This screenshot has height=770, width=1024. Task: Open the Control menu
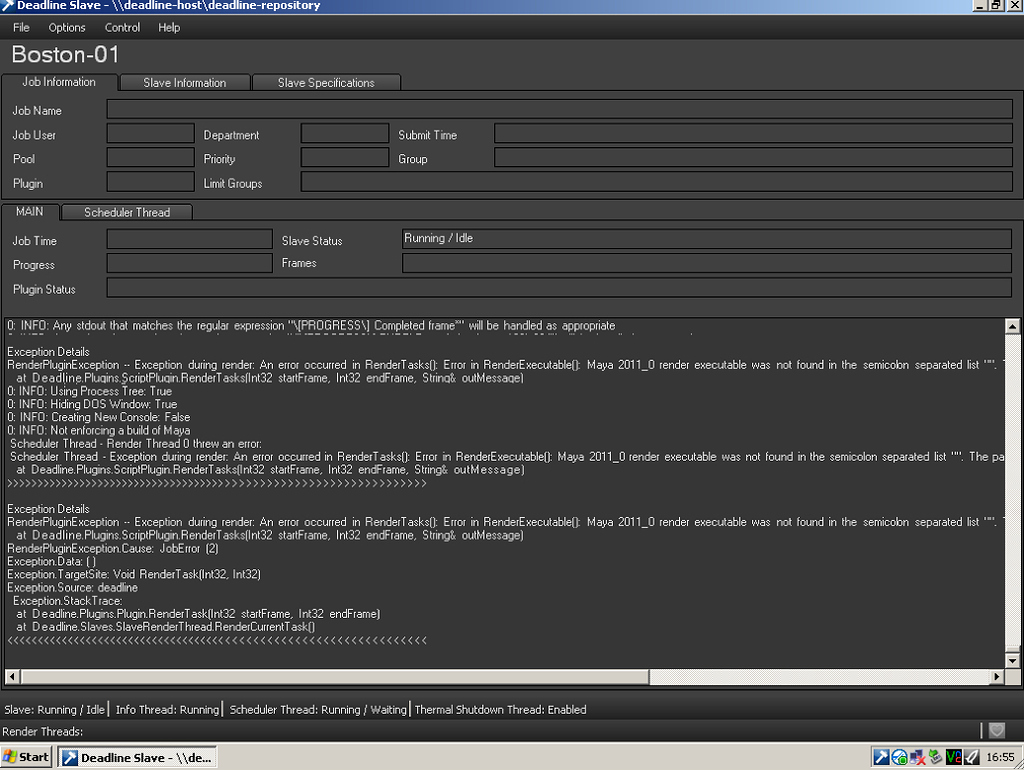pyautogui.click(x=122, y=27)
